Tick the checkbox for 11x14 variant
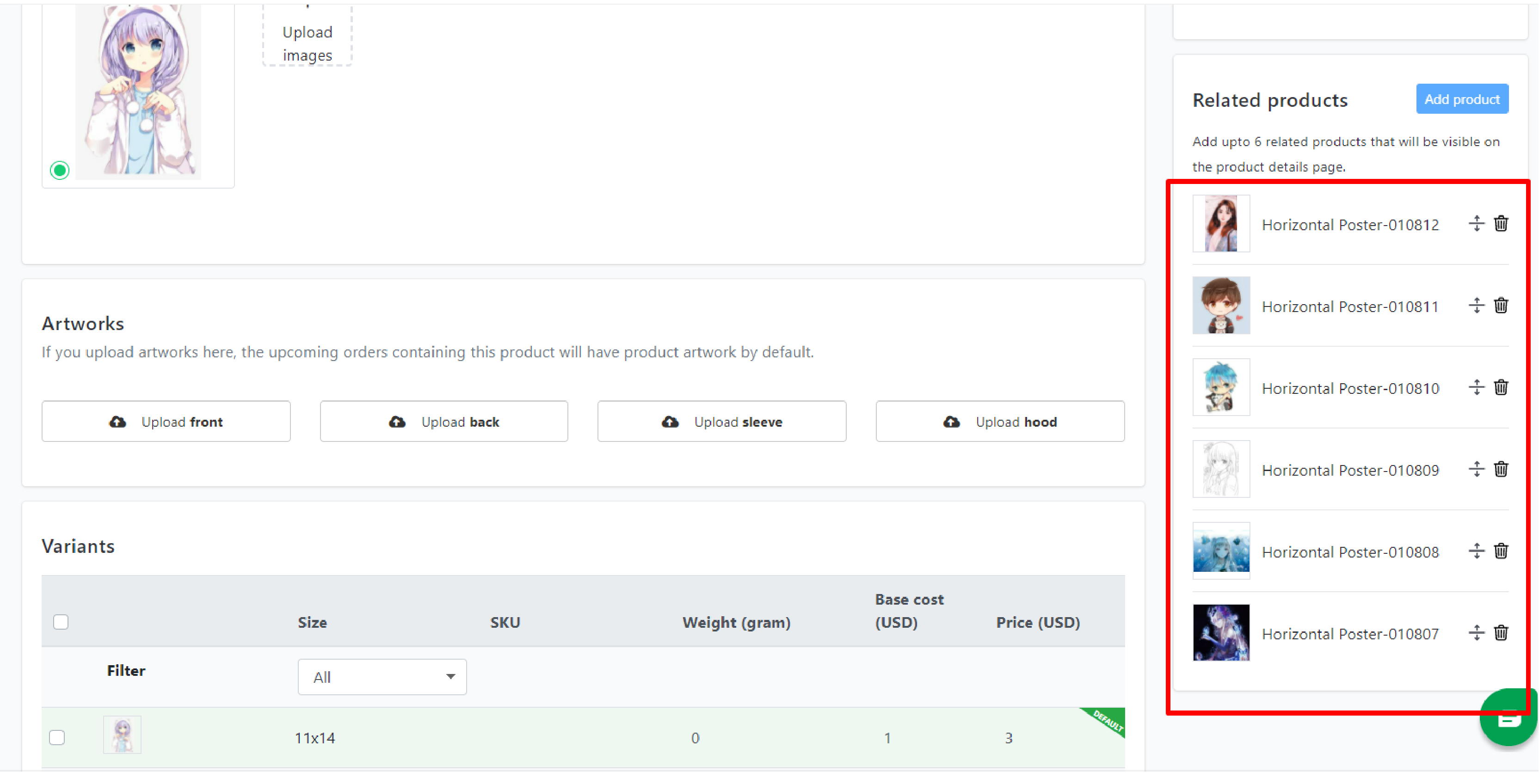The height and width of the screenshot is (784, 1539). [x=57, y=737]
